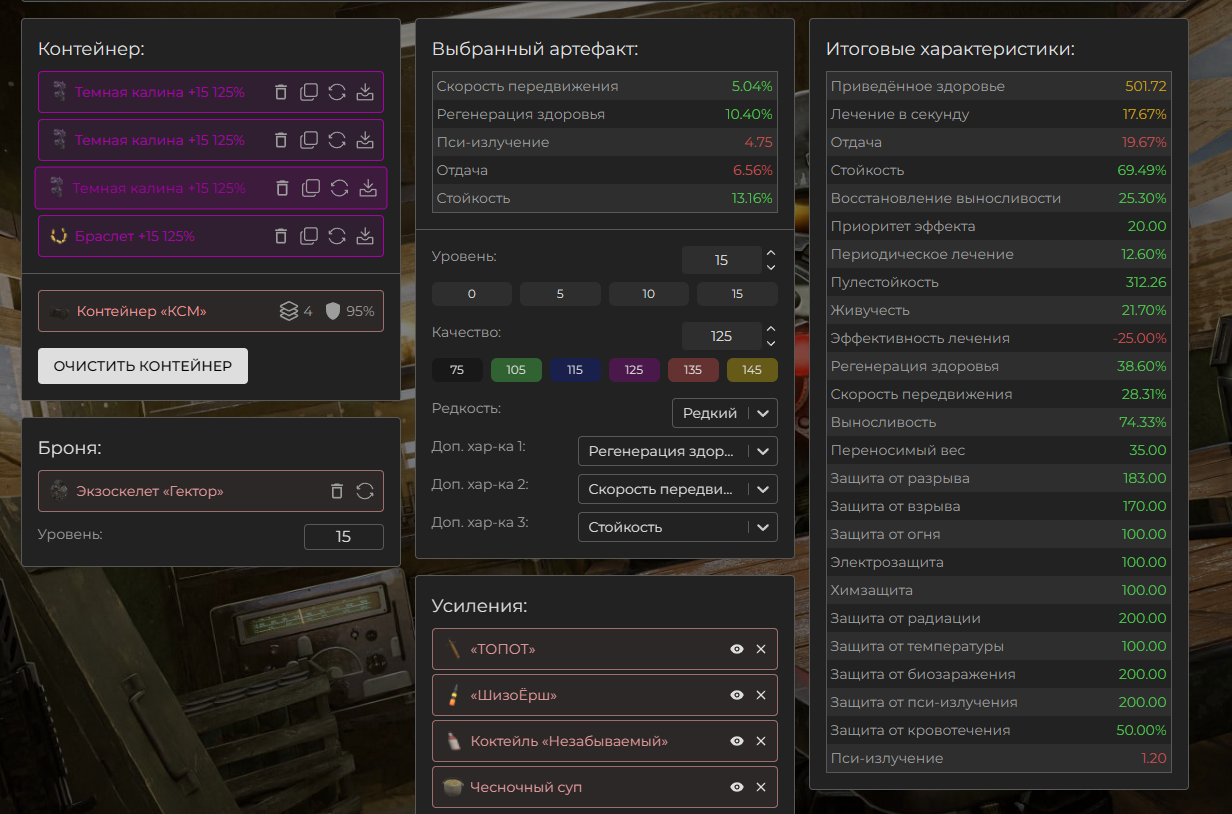The image size is (1232, 814).
Task: Remove the Экзоскелет «Гектор» armor with the trash icon
Action: click(337, 491)
